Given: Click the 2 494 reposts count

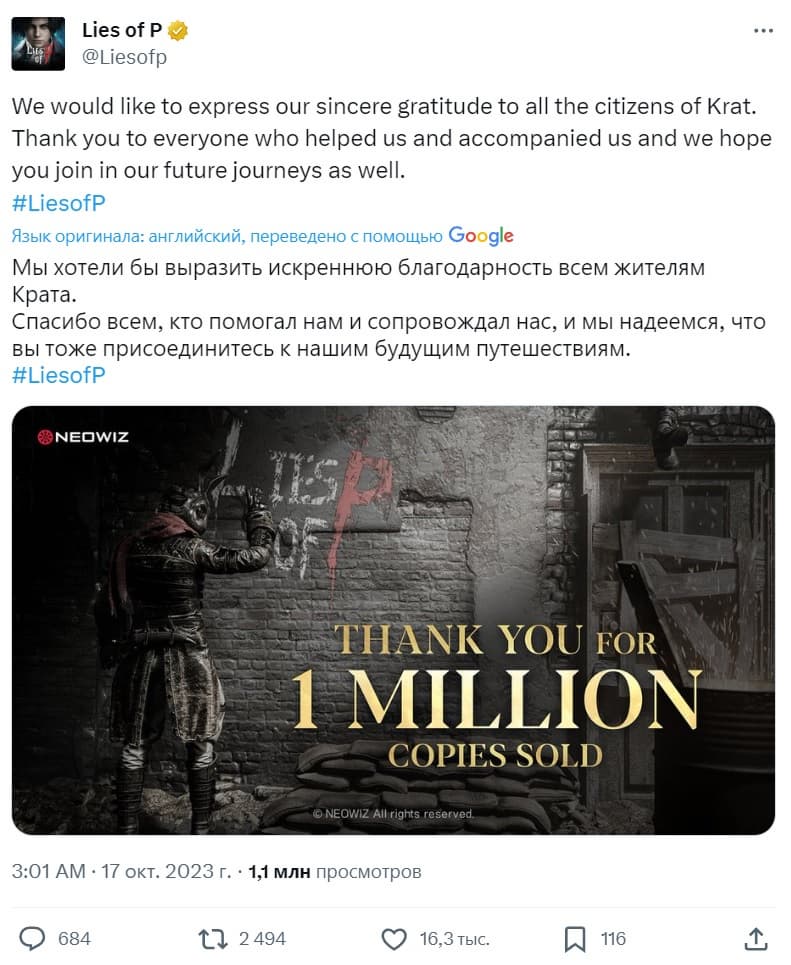Looking at the screenshot, I should tap(262, 938).
